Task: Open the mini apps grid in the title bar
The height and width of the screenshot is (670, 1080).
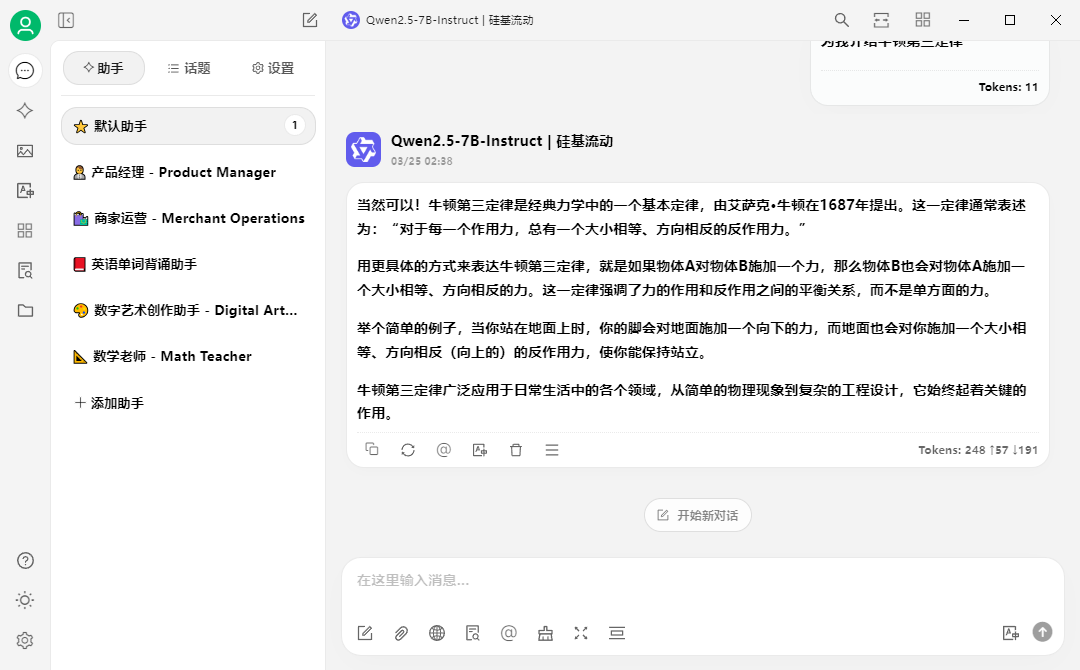Action: [922, 20]
